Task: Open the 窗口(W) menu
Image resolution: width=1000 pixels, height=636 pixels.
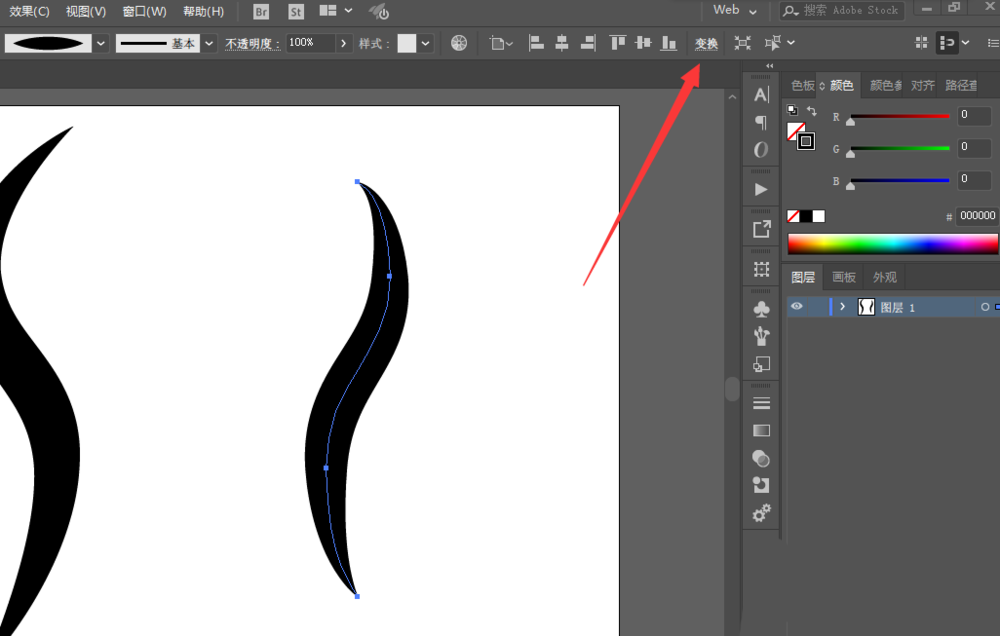Action: pyautogui.click(x=144, y=12)
